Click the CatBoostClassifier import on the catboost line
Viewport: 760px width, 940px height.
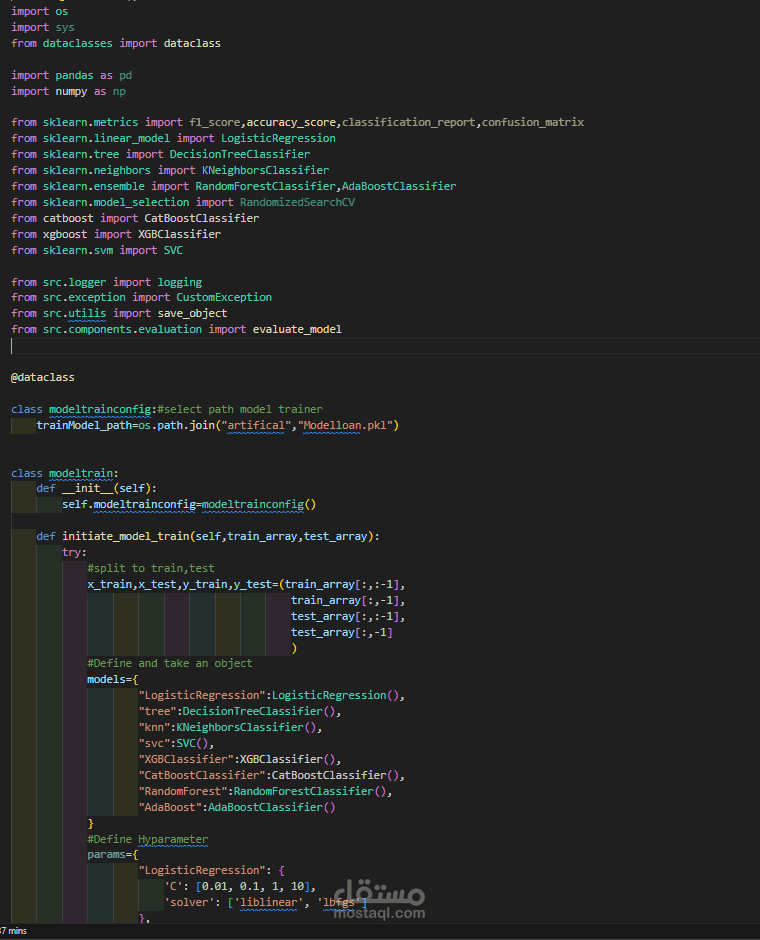click(x=201, y=218)
